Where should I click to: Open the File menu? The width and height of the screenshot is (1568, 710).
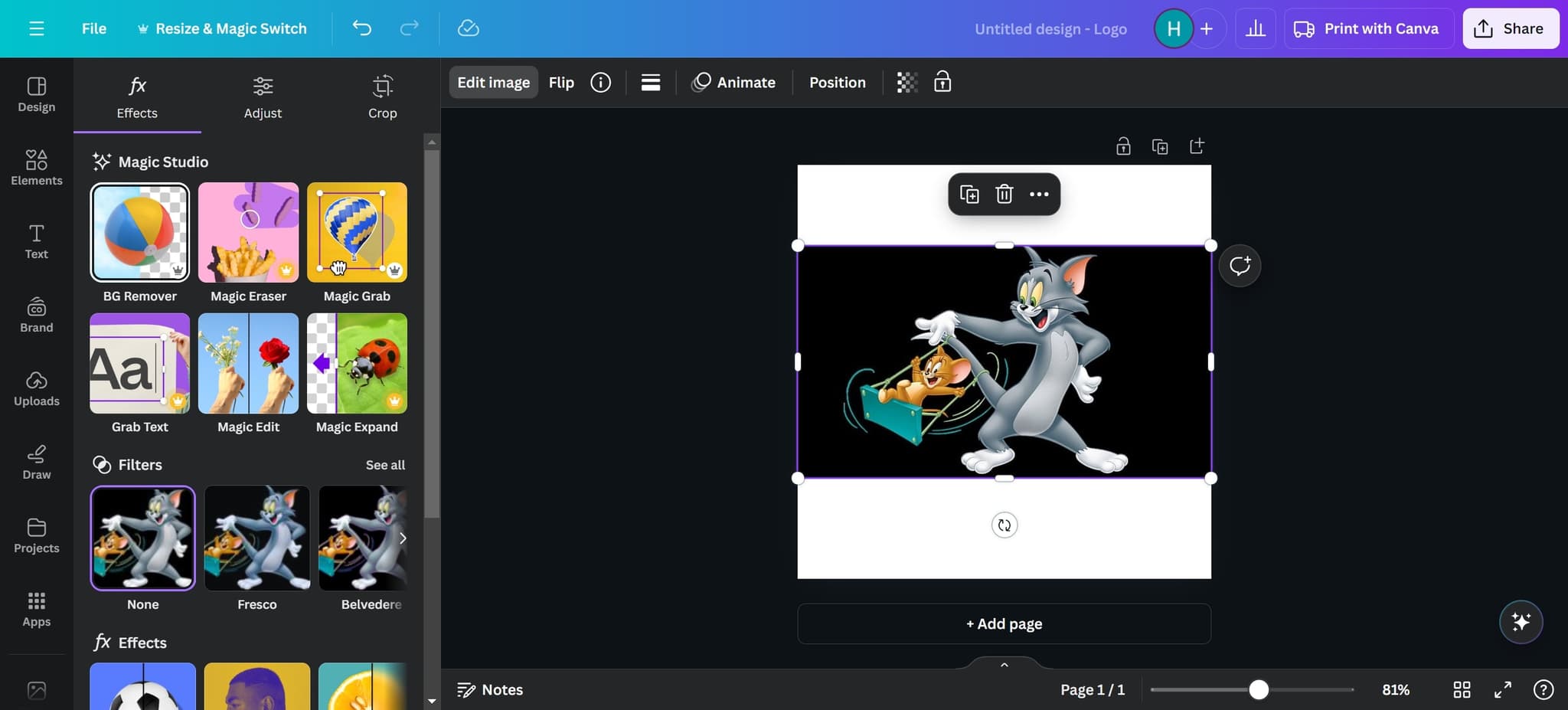94,28
